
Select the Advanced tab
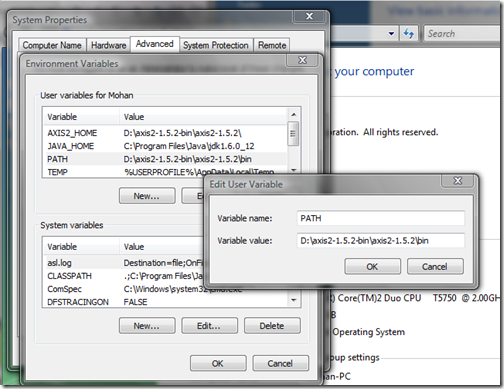pyautogui.click(x=155, y=44)
